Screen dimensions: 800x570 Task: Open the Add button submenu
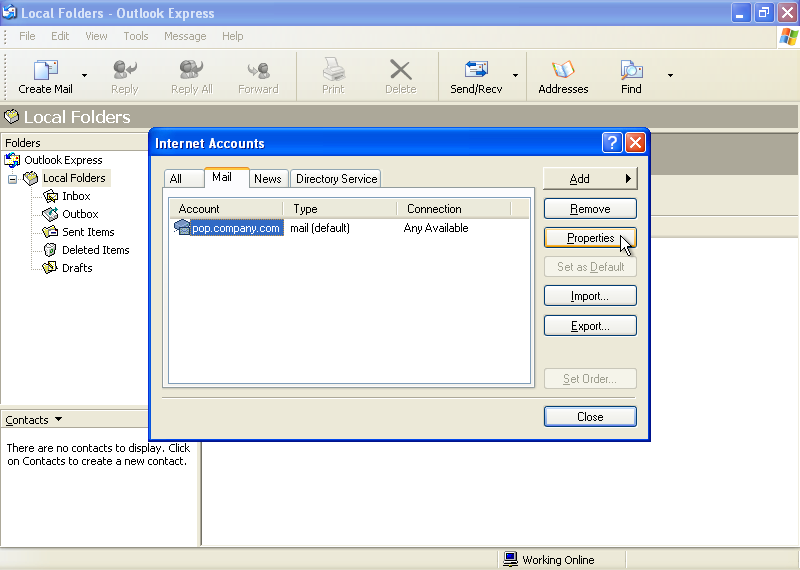tap(590, 179)
